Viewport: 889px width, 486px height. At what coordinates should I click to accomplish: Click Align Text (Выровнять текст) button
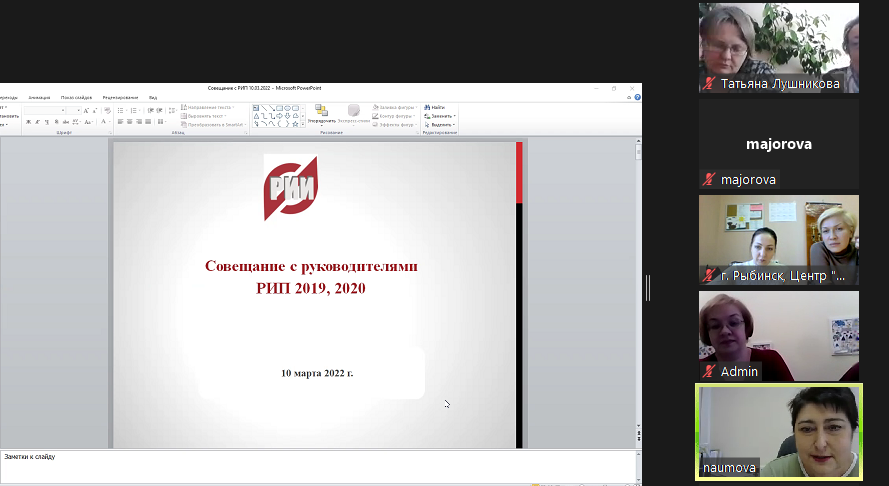click(x=204, y=116)
